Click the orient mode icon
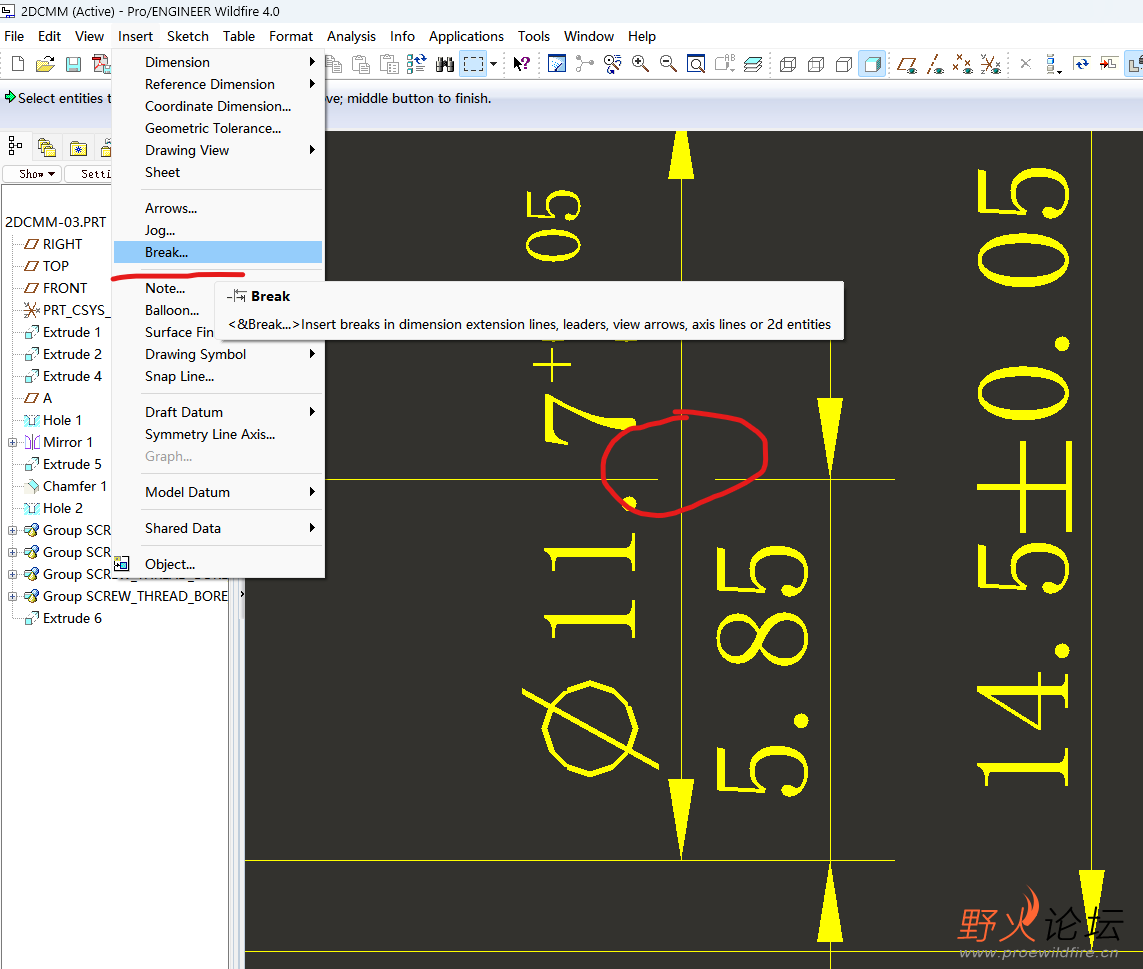This screenshot has height=969, width=1143. click(612, 64)
